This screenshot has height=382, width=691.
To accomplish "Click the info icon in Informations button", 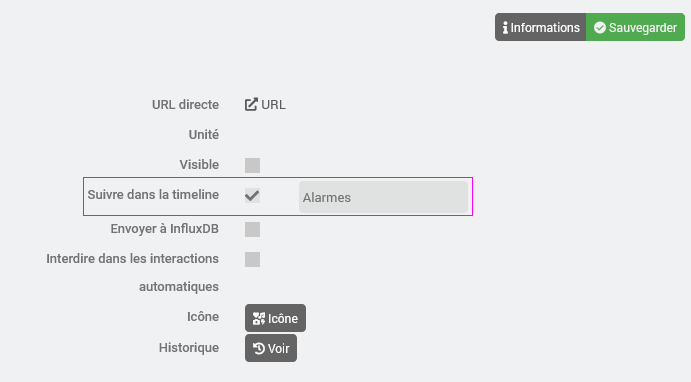I will [505, 28].
